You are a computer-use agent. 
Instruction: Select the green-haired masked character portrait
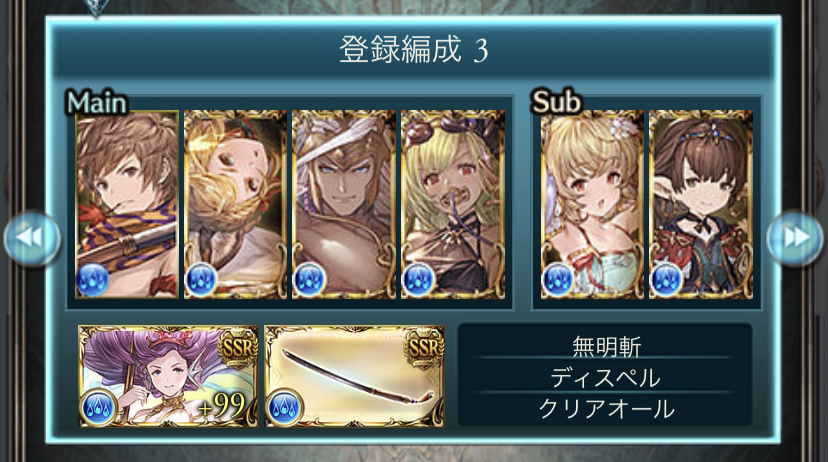453,204
